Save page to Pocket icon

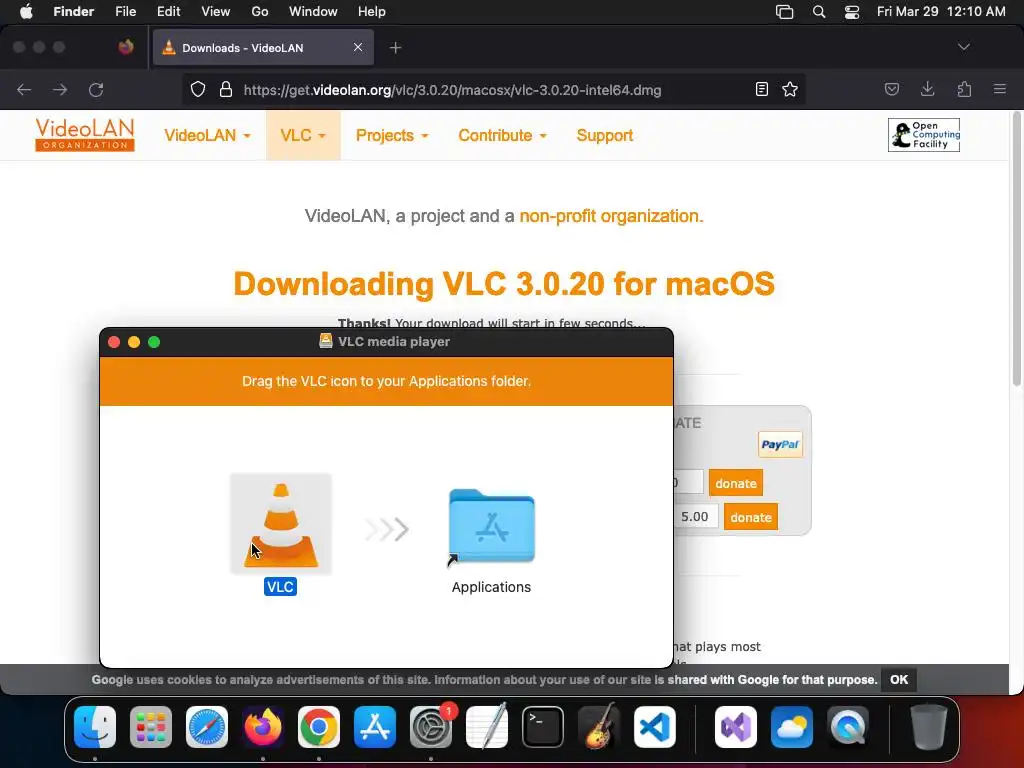tap(891, 89)
